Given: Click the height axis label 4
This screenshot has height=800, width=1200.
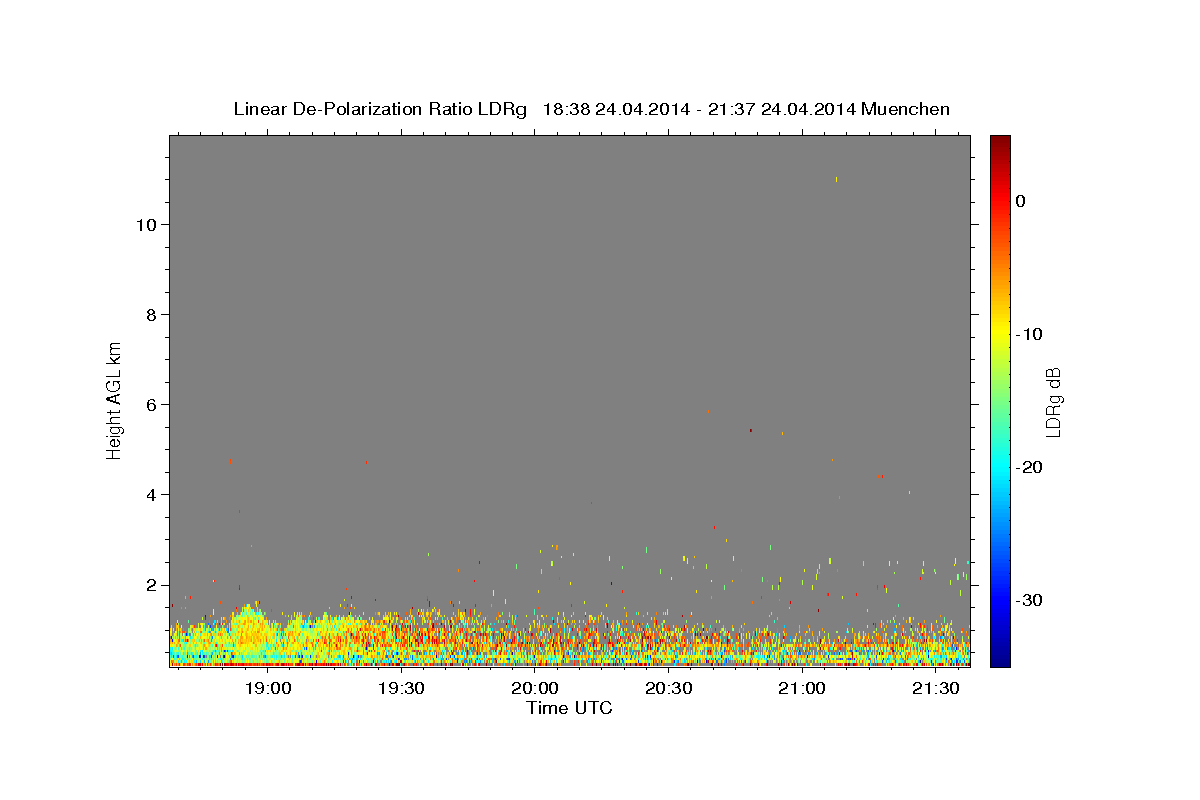Looking at the screenshot, I should click(x=150, y=494).
